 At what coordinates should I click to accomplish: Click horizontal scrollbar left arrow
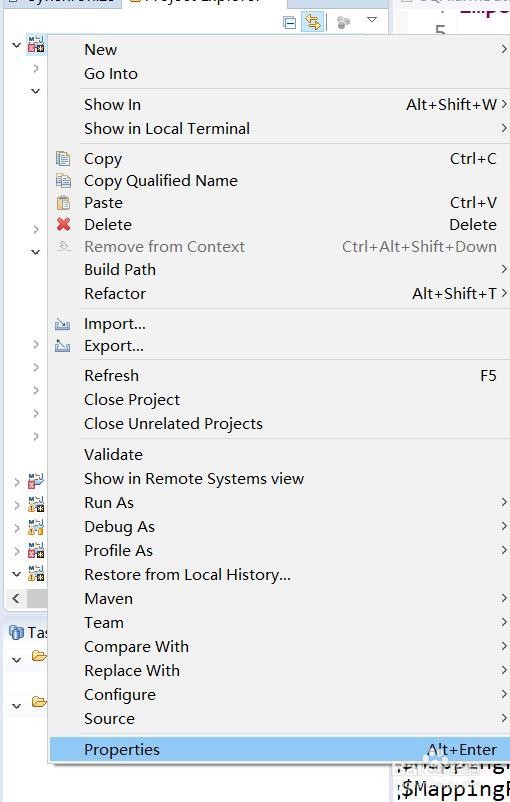[x=16, y=598]
